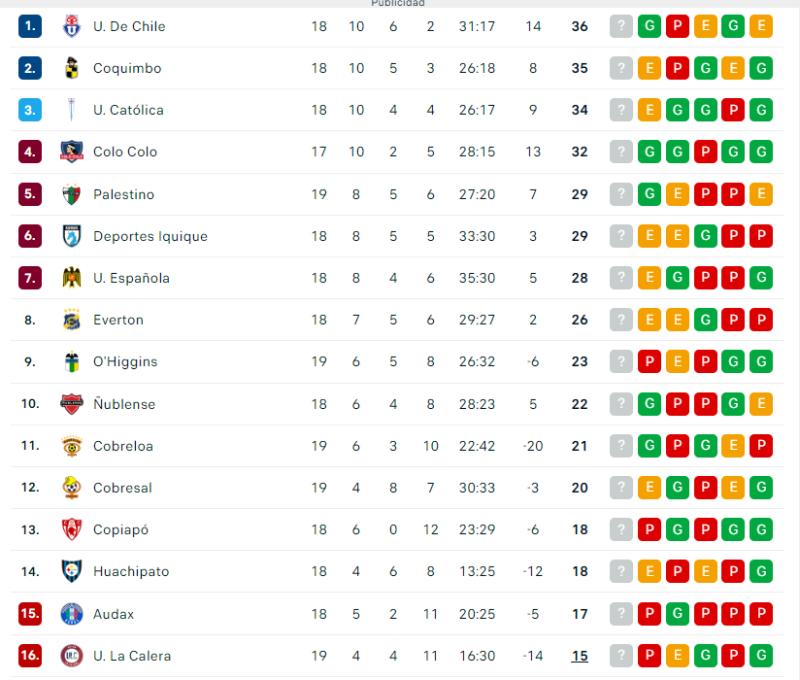Open the U. Católica team page
The image size is (800, 680).
(x=130, y=110)
